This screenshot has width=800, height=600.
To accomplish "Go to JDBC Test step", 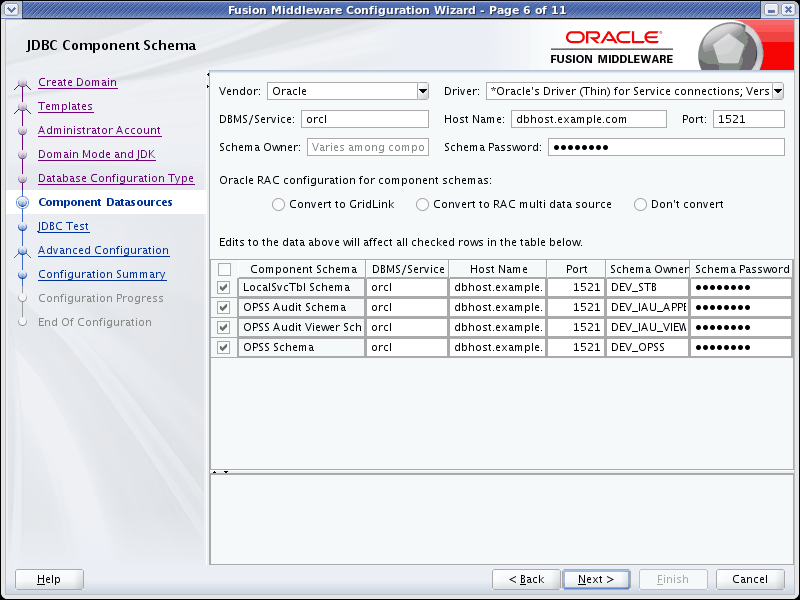I will [x=64, y=226].
